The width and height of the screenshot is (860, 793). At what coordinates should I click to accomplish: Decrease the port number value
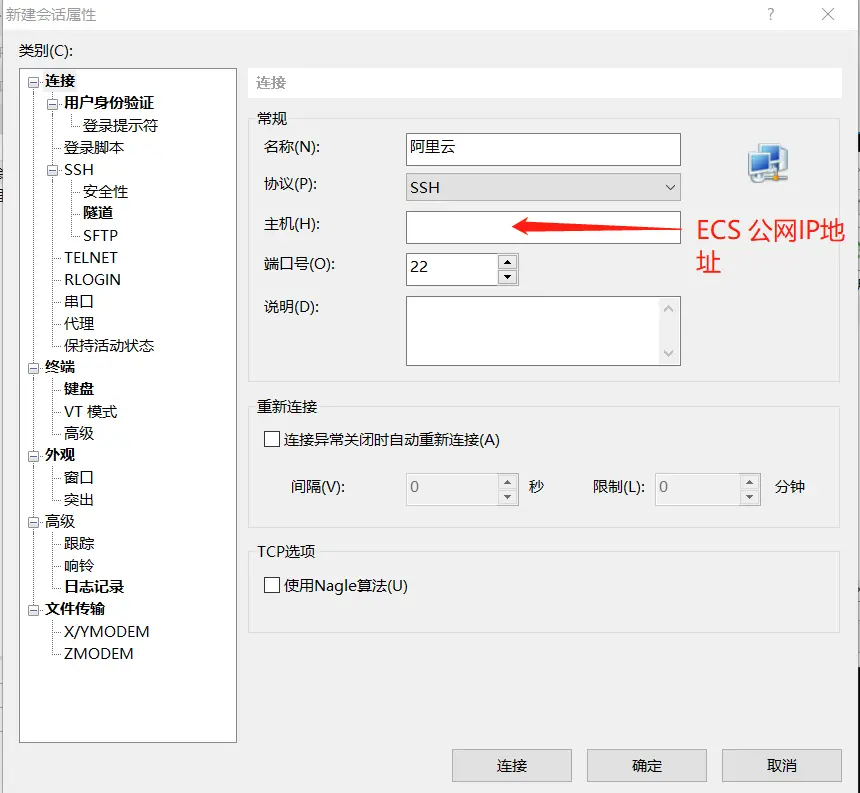tap(507, 277)
